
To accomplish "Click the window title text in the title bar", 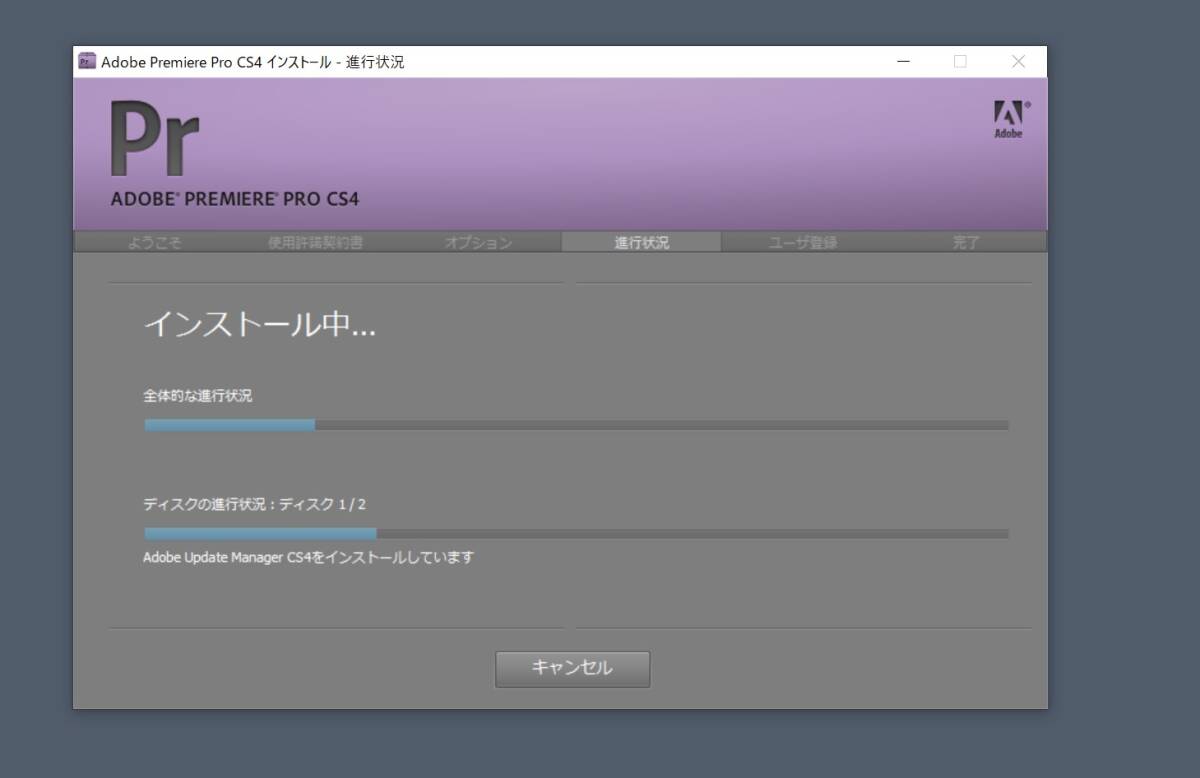I will (253, 62).
